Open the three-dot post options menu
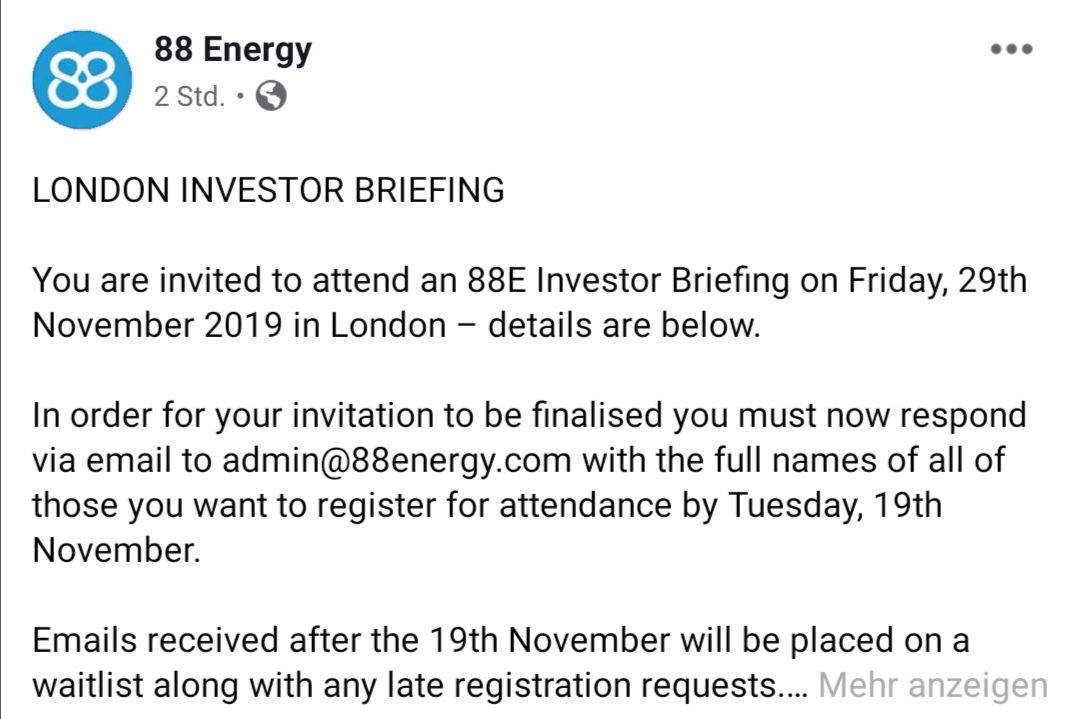 (x=1011, y=49)
